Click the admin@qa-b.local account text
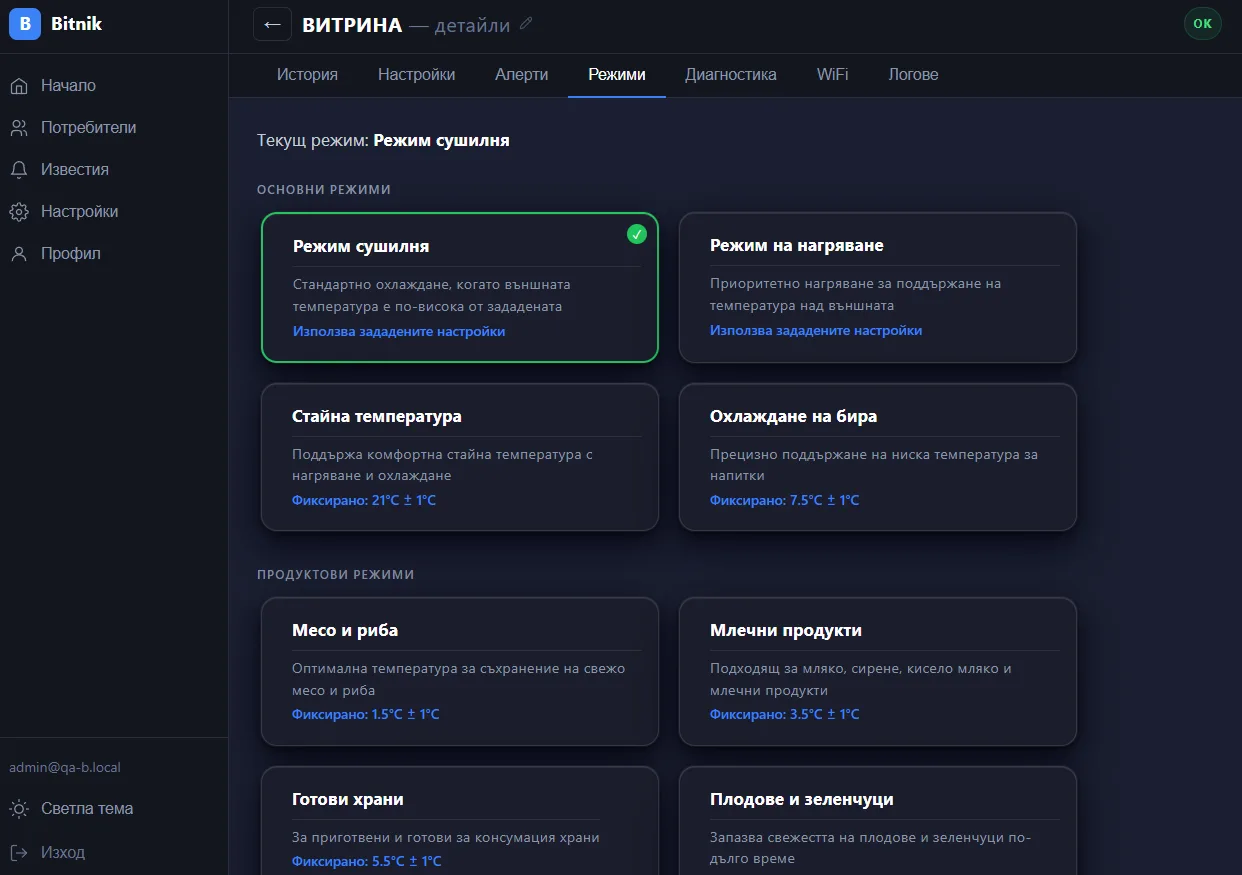1242x875 pixels. [x=65, y=768]
